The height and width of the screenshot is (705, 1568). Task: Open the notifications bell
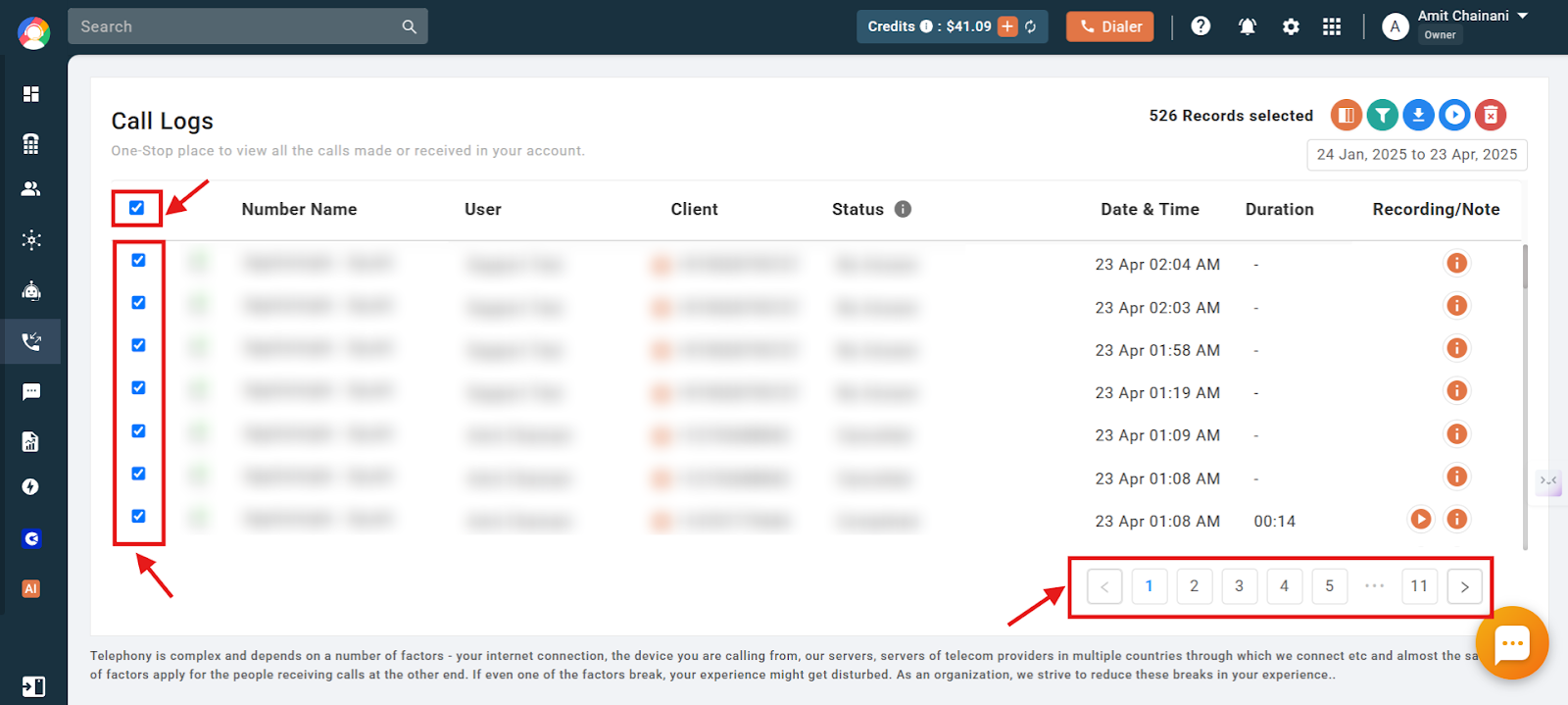[x=1247, y=26]
